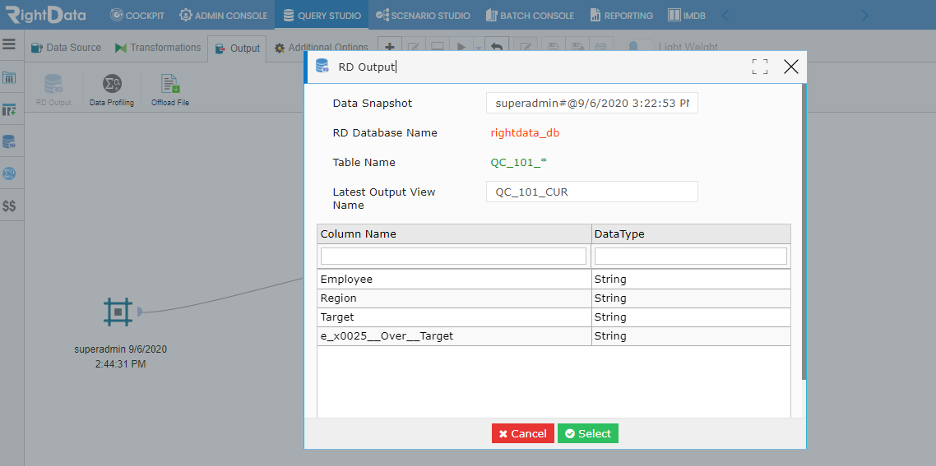Open the run button dropdown arrow
The width and height of the screenshot is (936, 466).
coord(478,47)
